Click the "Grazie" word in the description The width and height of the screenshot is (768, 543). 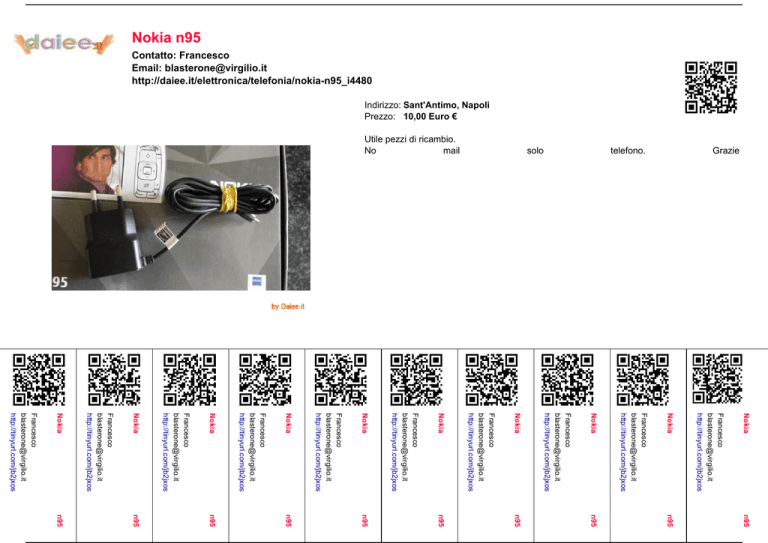coord(725,151)
